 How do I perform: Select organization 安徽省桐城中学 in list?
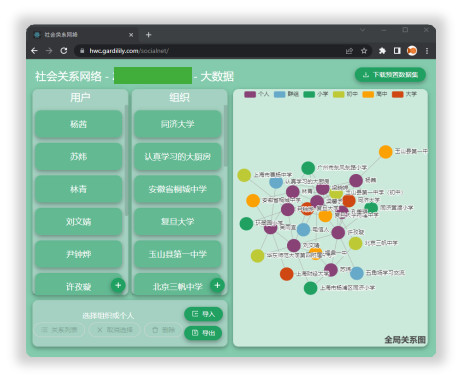[178, 189]
